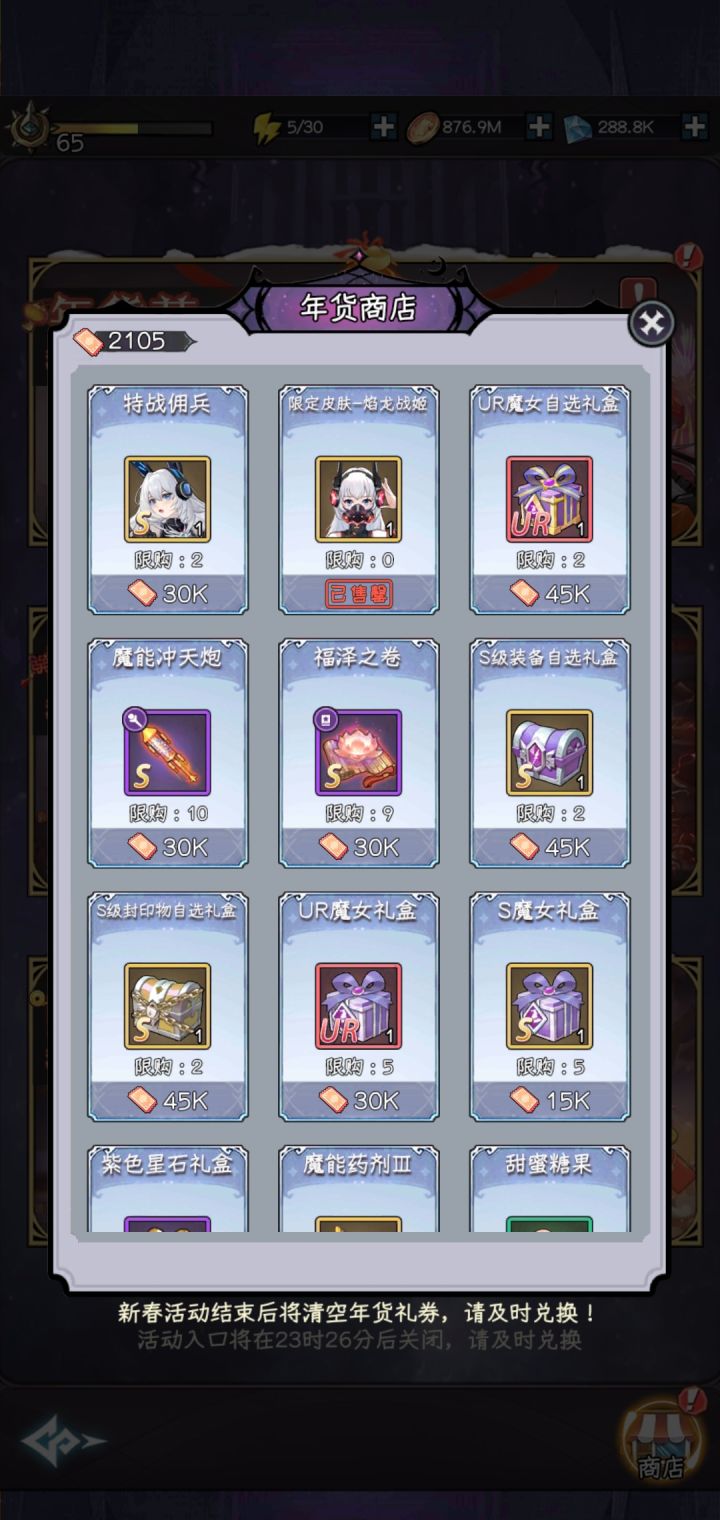Screen dimensions: 720x1520
Task: Add diamonds via plus beside 288.8K
Action: [x=694, y=127]
